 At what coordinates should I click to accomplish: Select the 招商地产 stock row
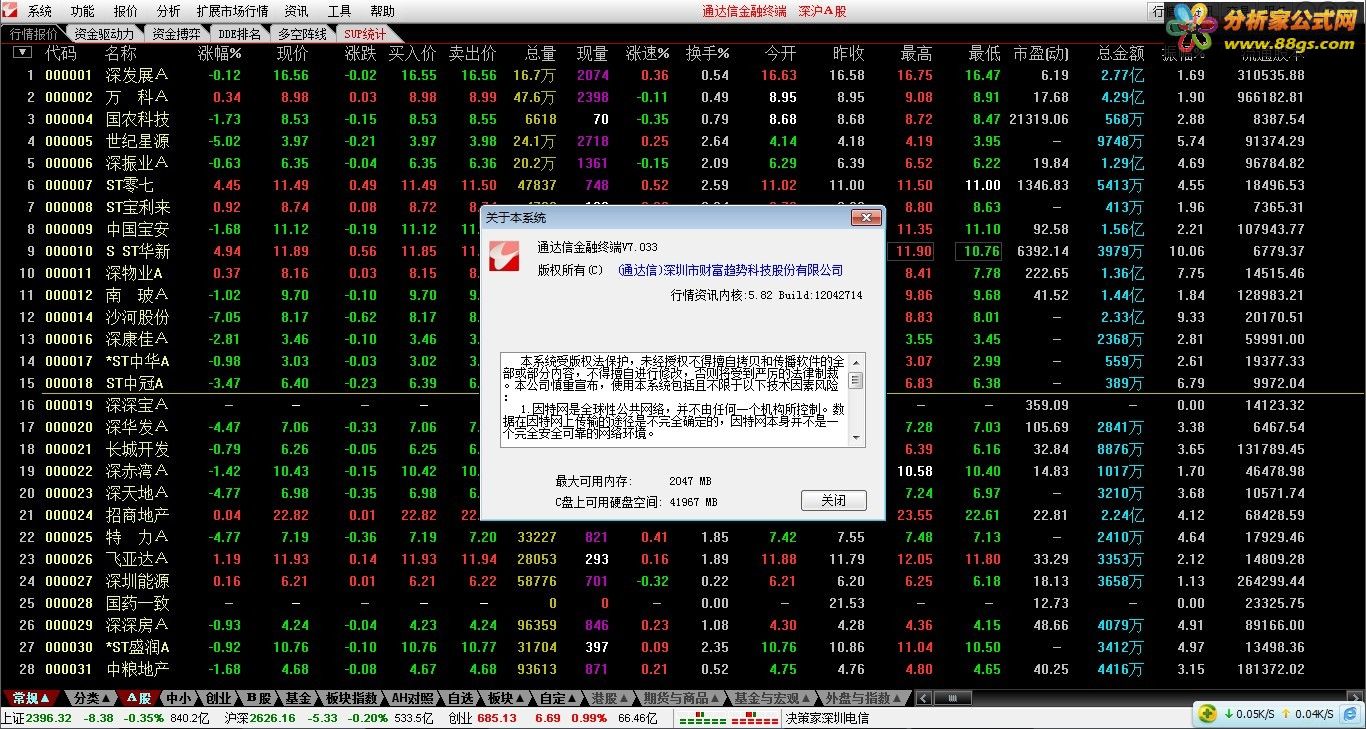pyautogui.click(x=683, y=515)
